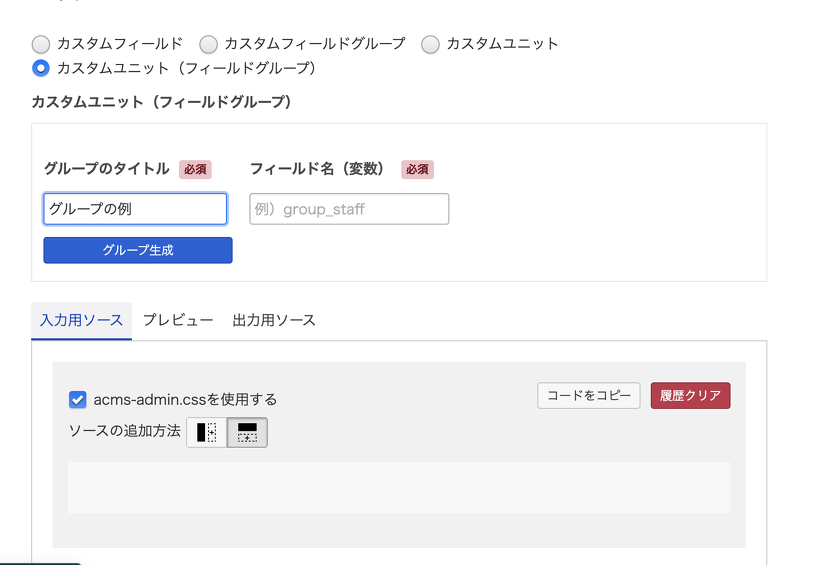
Task: Click the 必須 badge beside グループのタイトル
Action: pyautogui.click(x=195, y=169)
